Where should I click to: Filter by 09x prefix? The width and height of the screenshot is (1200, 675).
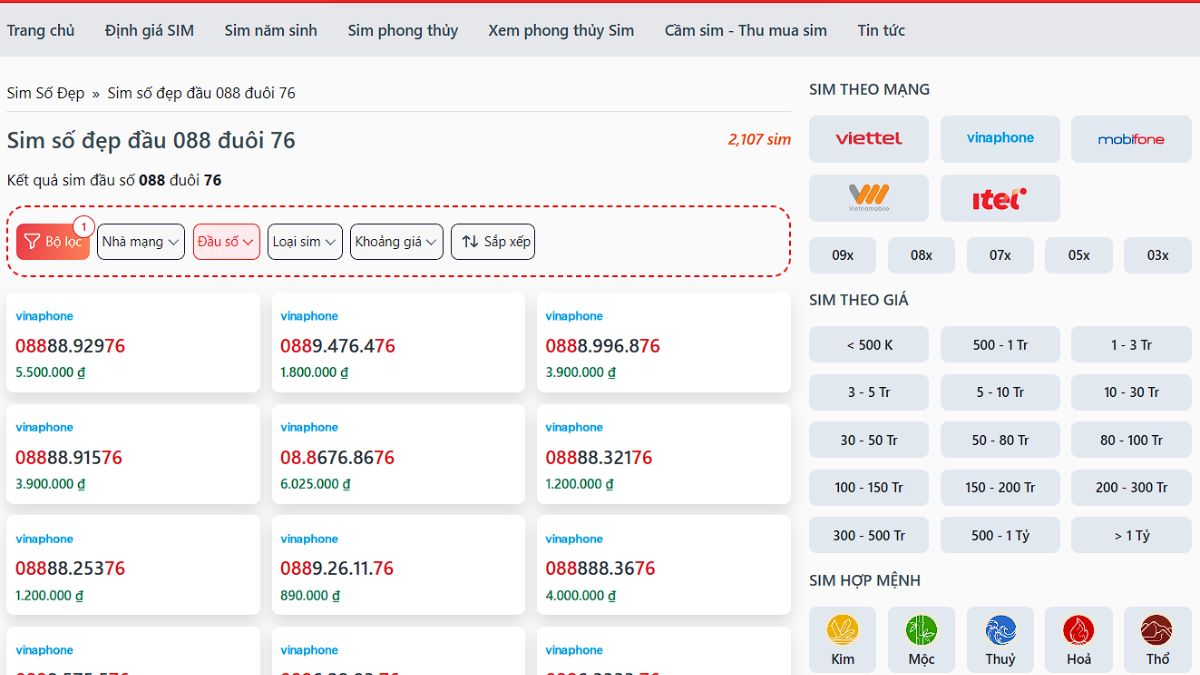843,255
